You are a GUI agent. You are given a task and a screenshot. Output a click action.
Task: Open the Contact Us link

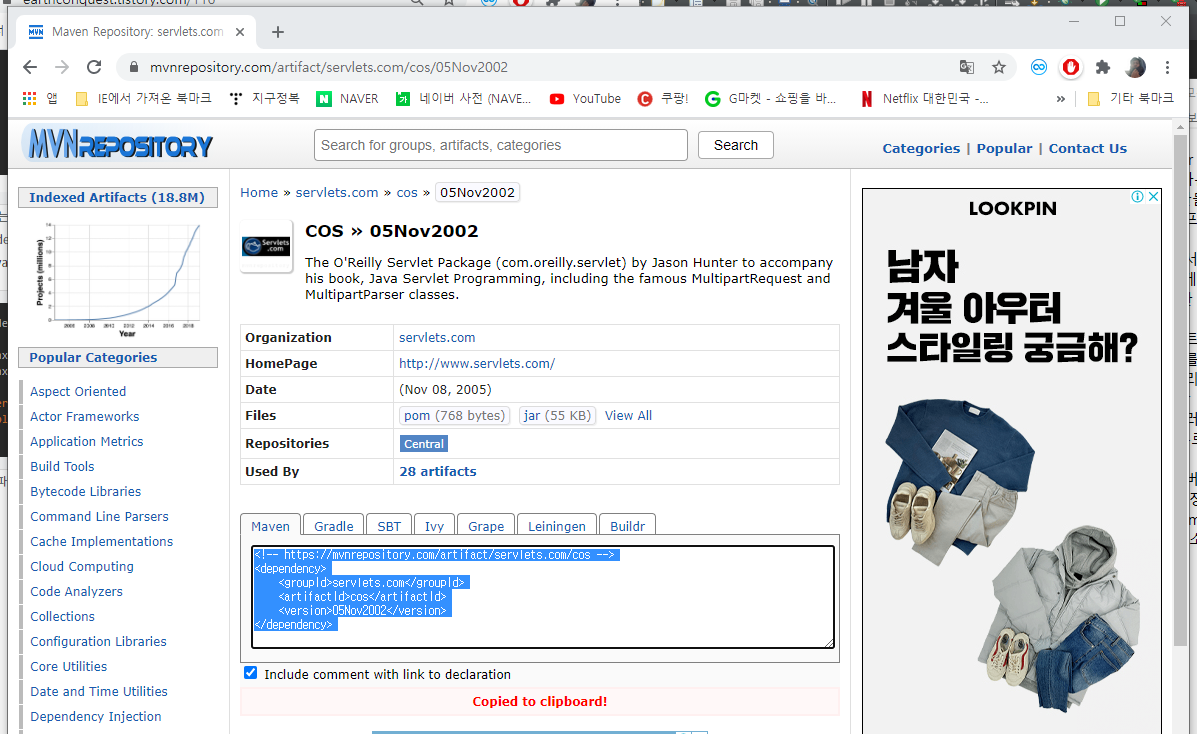click(1087, 148)
